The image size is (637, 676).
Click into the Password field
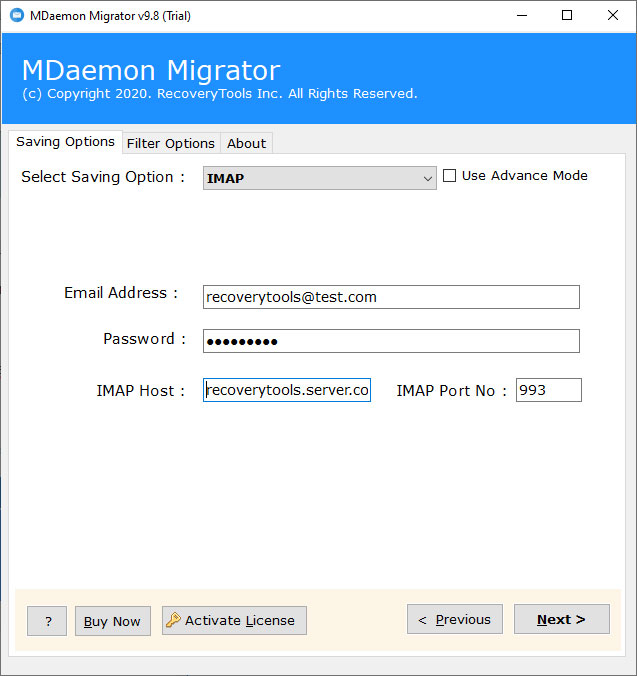(391, 341)
